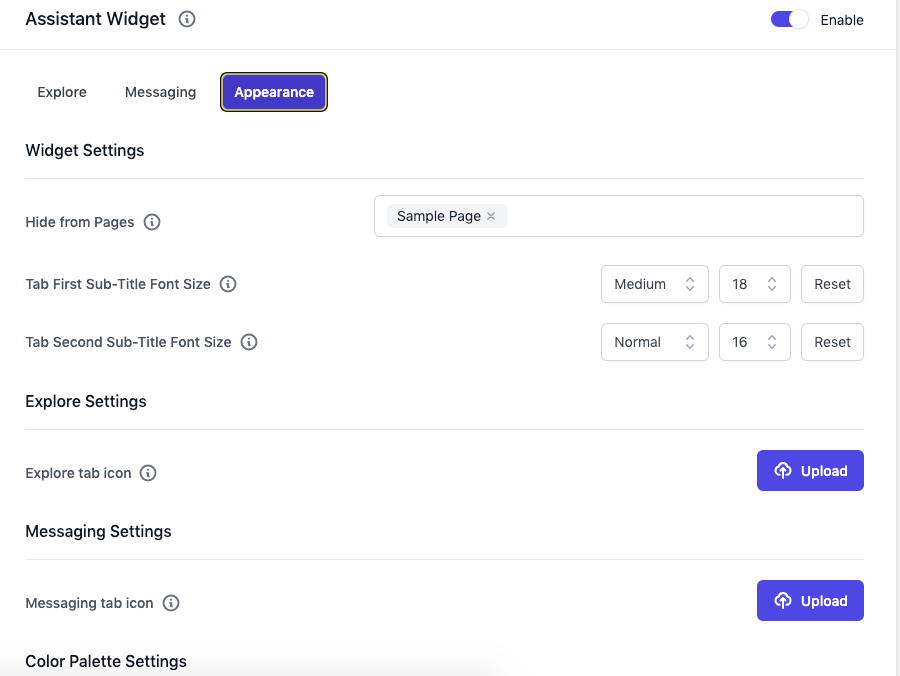Open the Normal font weight dropdown

coord(654,342)
